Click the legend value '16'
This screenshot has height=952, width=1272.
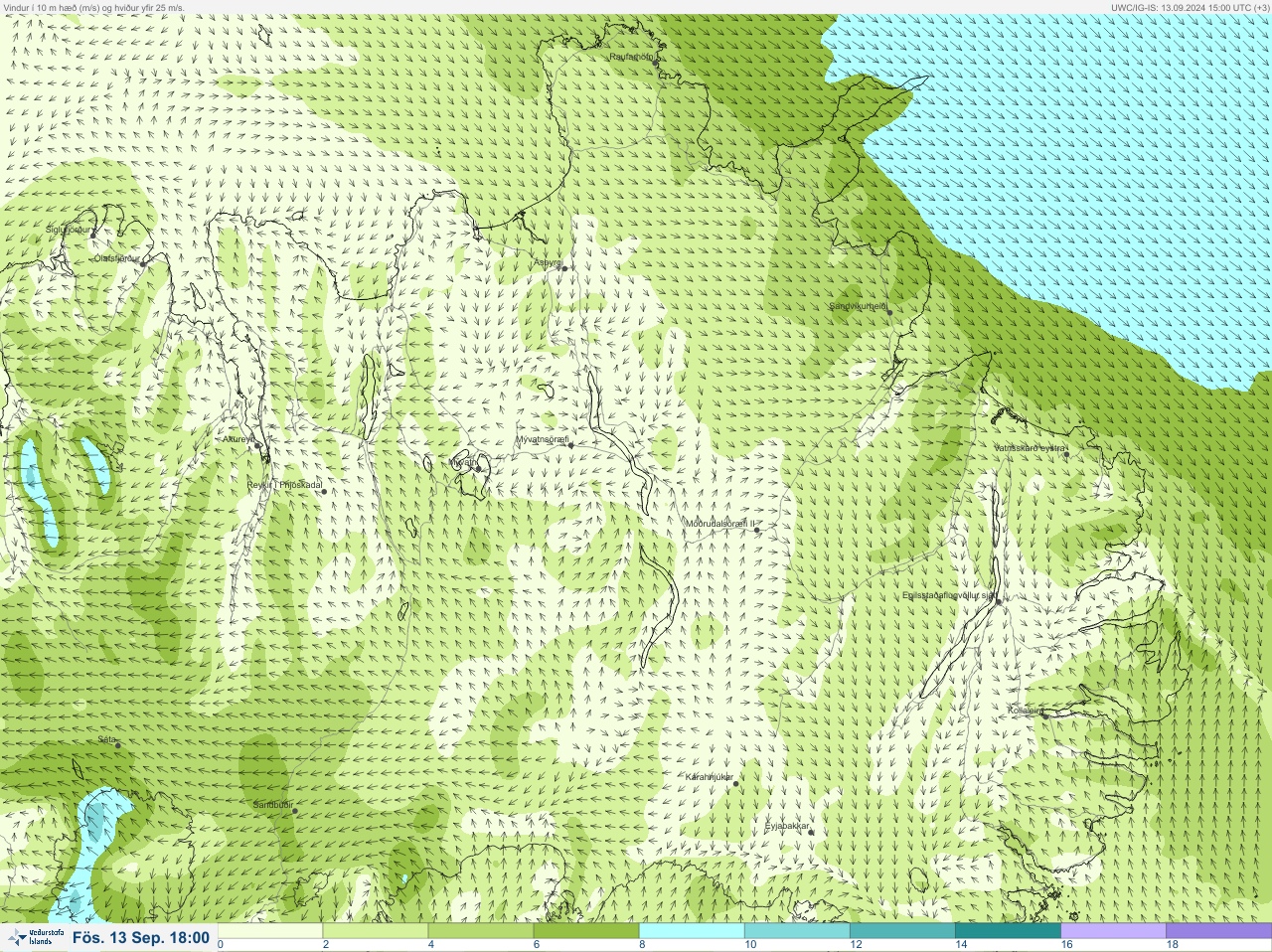[1066, 945]
